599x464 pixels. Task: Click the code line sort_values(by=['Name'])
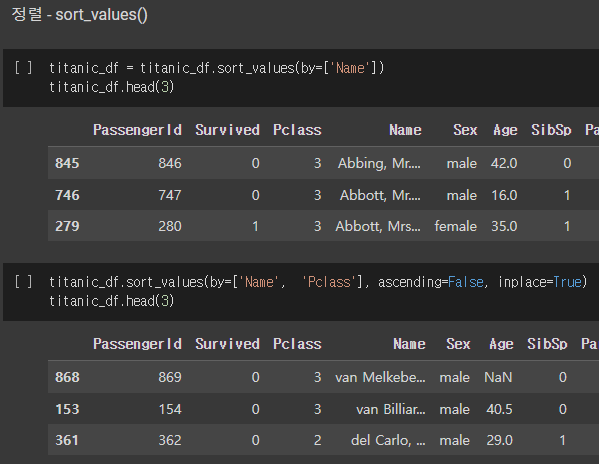pos(217,68)
